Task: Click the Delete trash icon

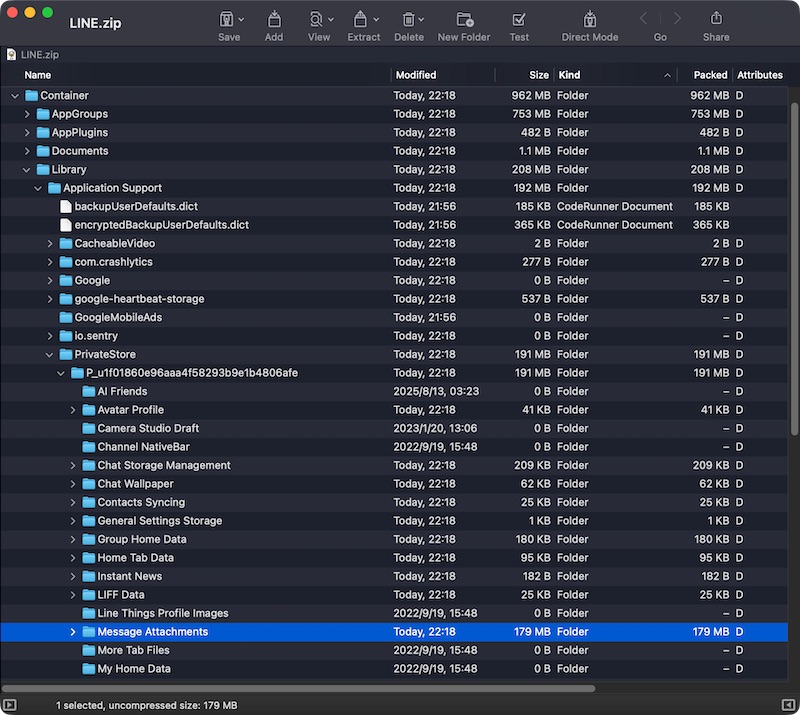Action: (408, 19)
